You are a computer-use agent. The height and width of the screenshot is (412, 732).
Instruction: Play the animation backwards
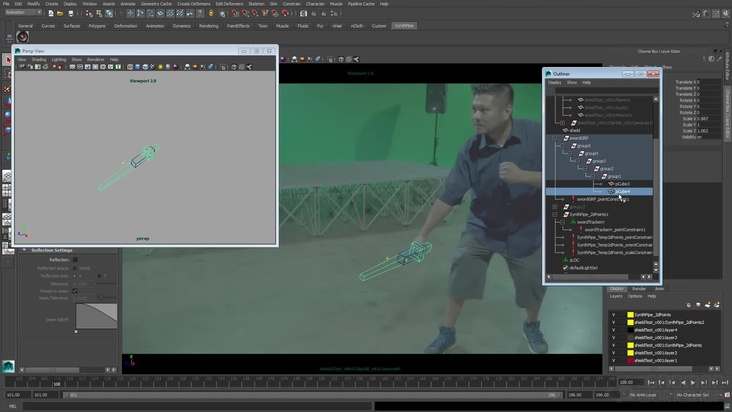pyautogui.click(x=683, y=383)
